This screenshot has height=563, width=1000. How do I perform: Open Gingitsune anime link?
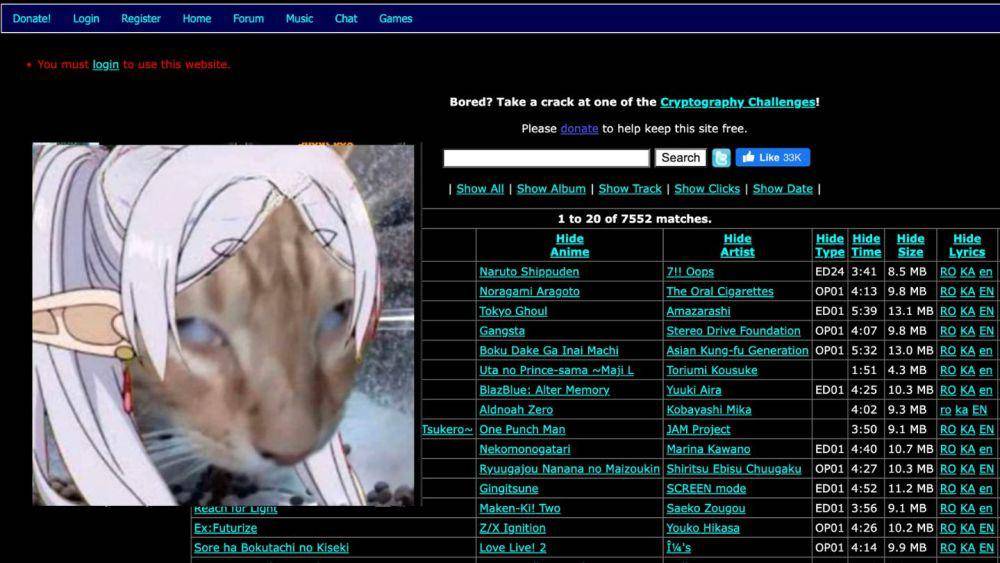tap(509, 489)
